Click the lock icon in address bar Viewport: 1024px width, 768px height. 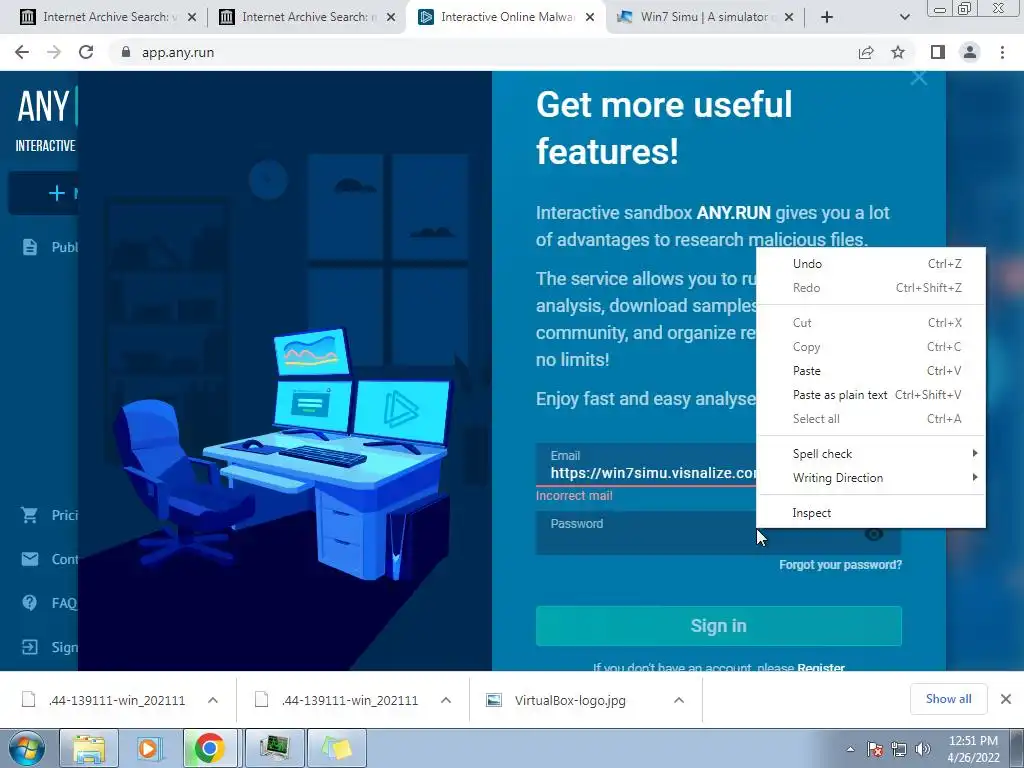click(126, 52)
